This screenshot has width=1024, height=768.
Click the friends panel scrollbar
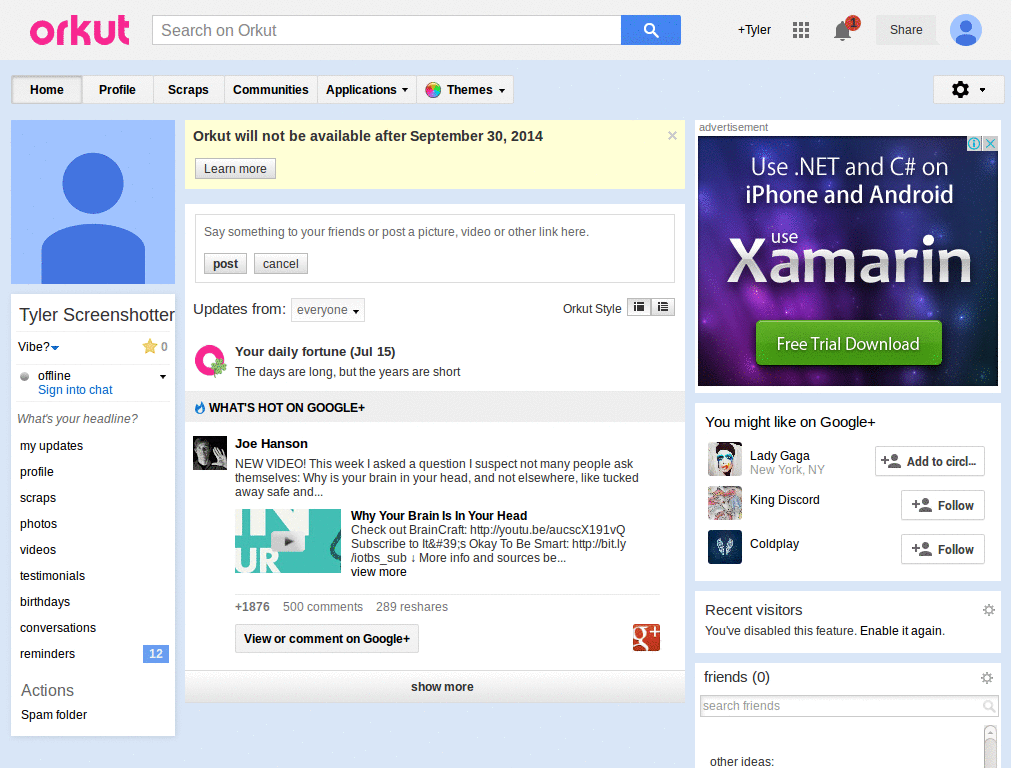(991, 746)
